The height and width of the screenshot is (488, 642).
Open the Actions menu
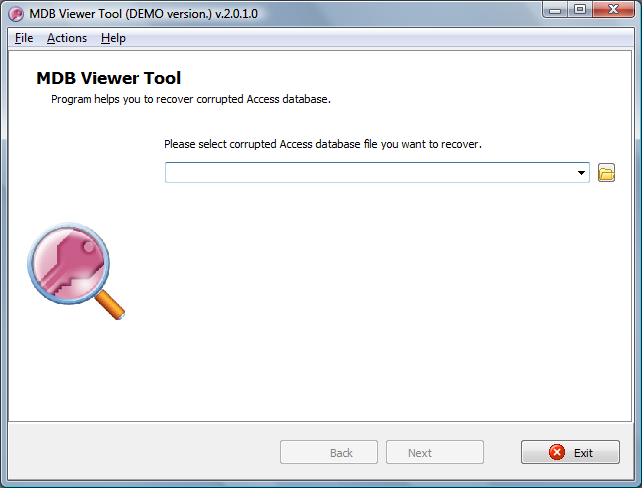[67, 38]
